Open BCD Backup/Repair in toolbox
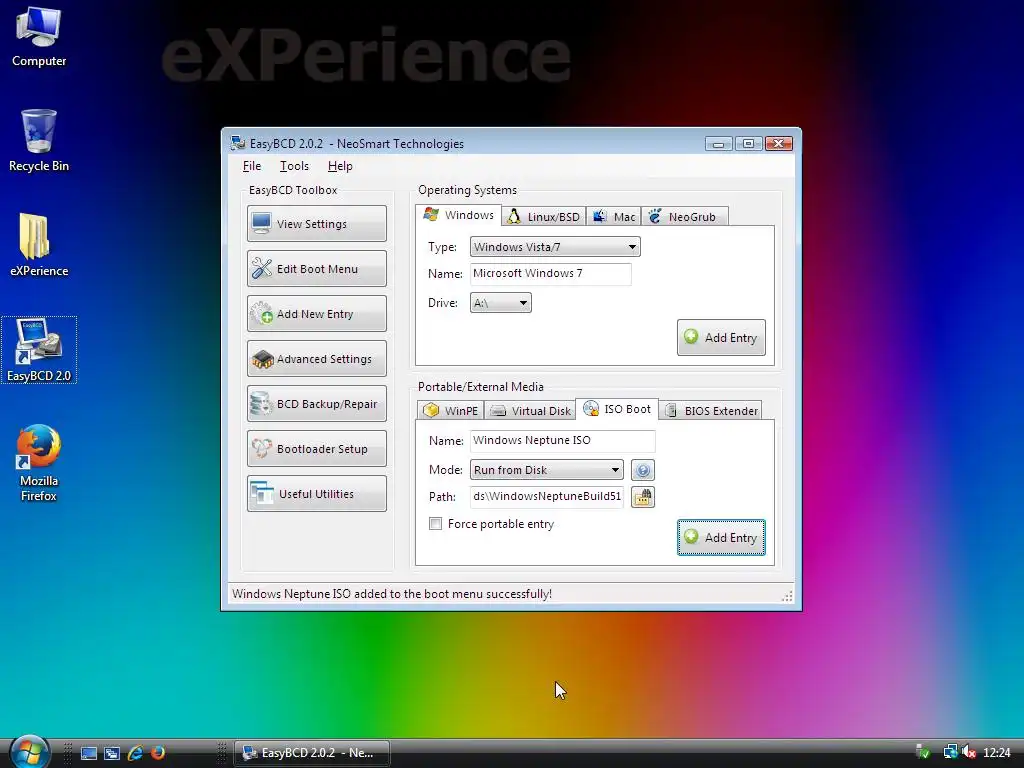Screen dimensions: 1024x768 coord(317,404)
